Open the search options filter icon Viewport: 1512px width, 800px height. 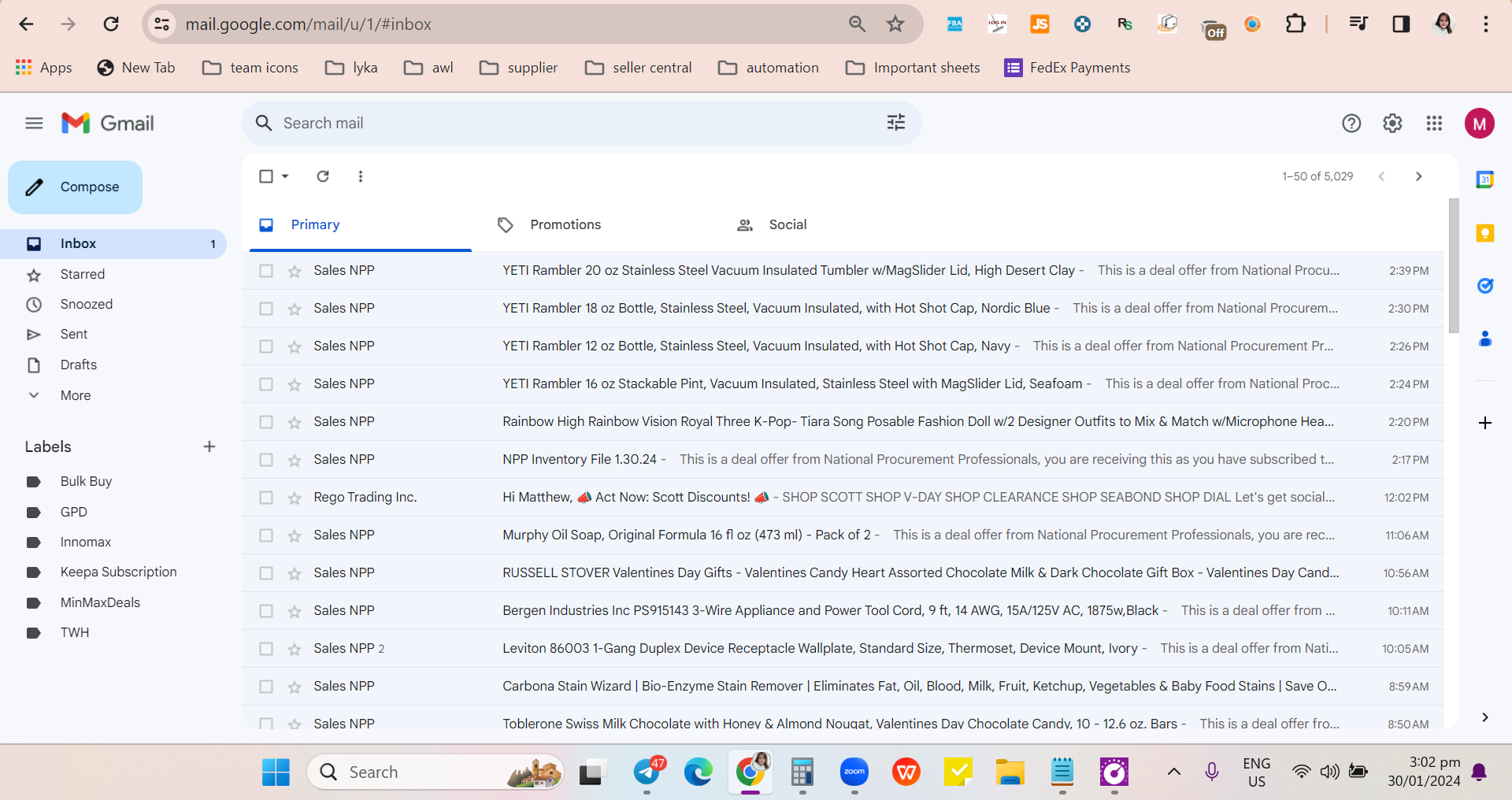click(896, 123)
